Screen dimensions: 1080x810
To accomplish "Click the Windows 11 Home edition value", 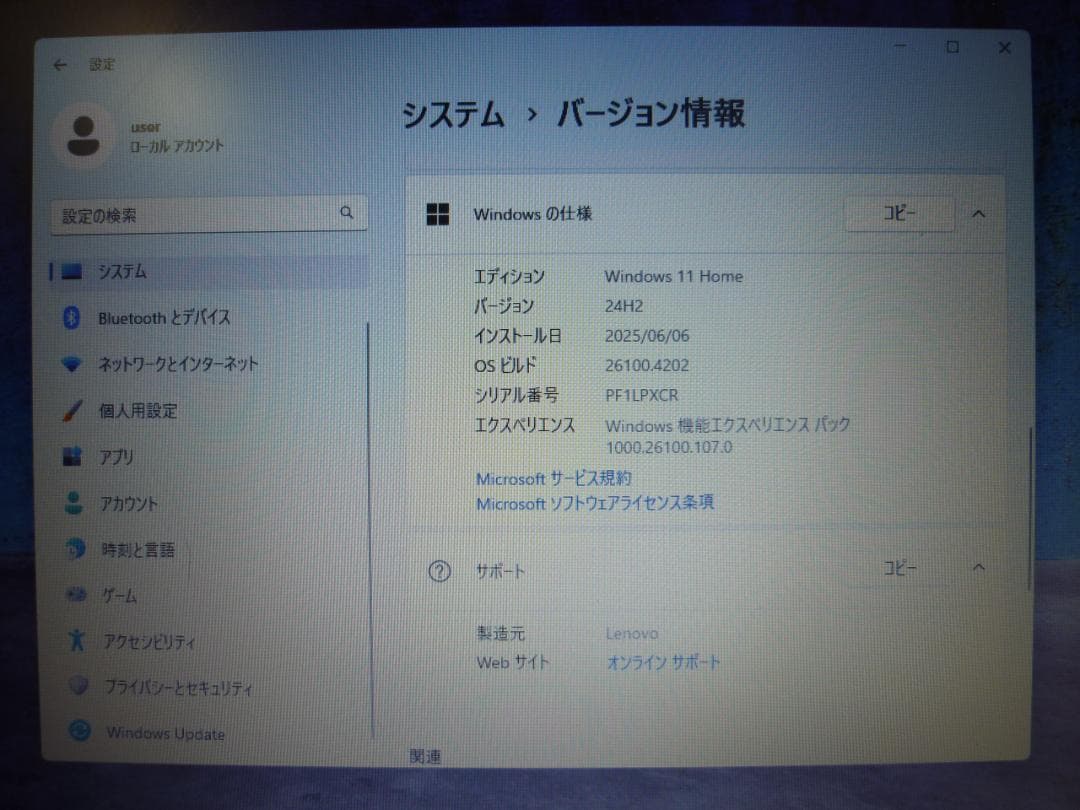I will pos(674,276).
